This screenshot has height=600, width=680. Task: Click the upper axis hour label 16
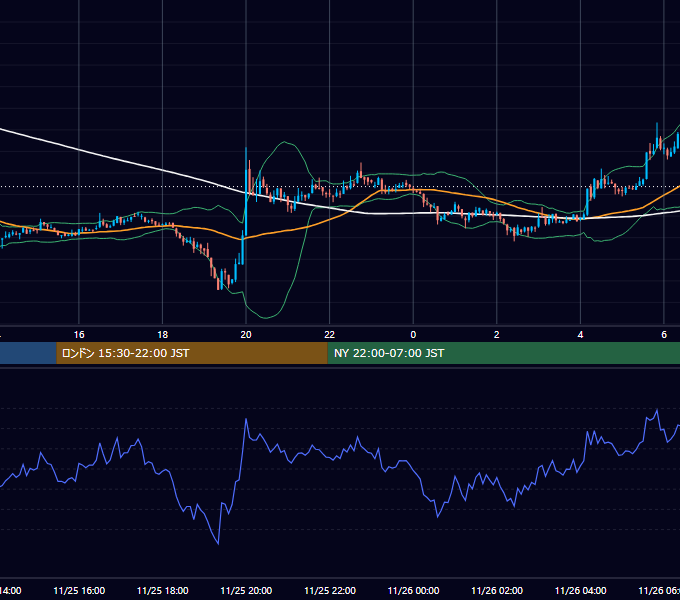79,335
